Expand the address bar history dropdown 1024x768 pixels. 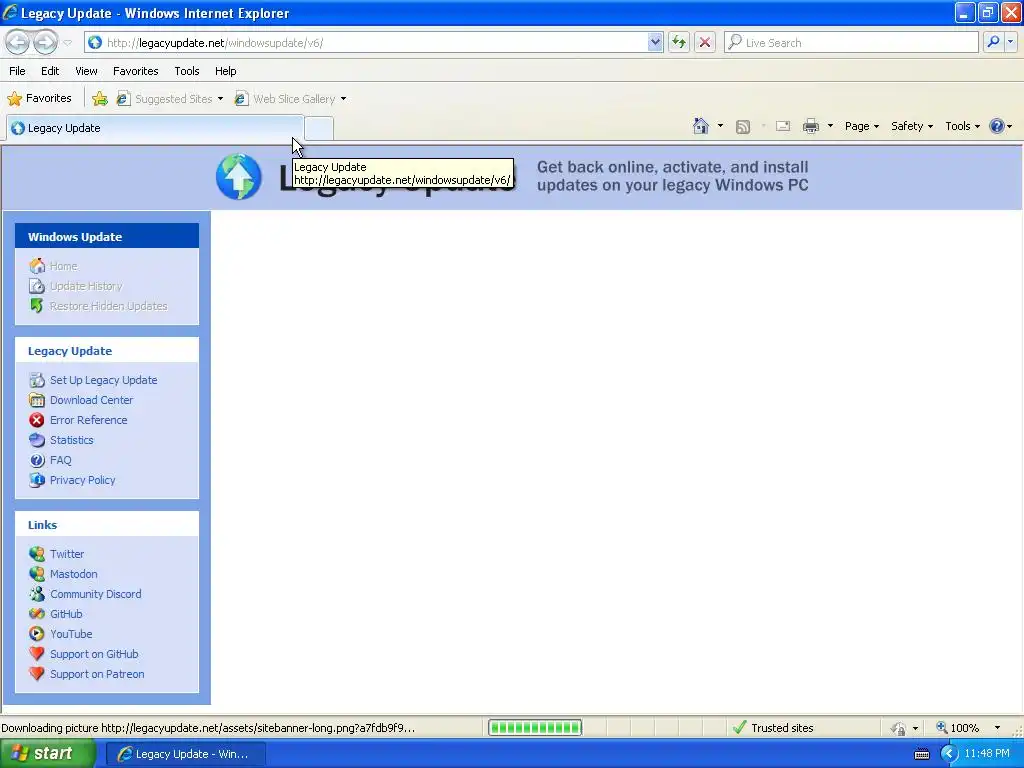point(655,42)
